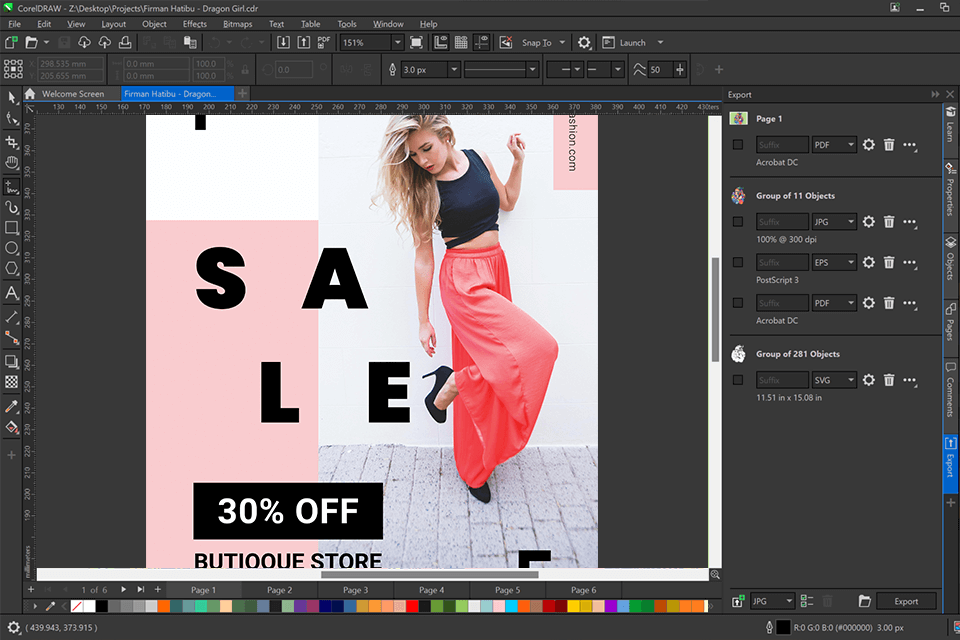Viewport: 960px width, 640px height.
Task: Select the Pan hand tool
Action: (12, 163)
